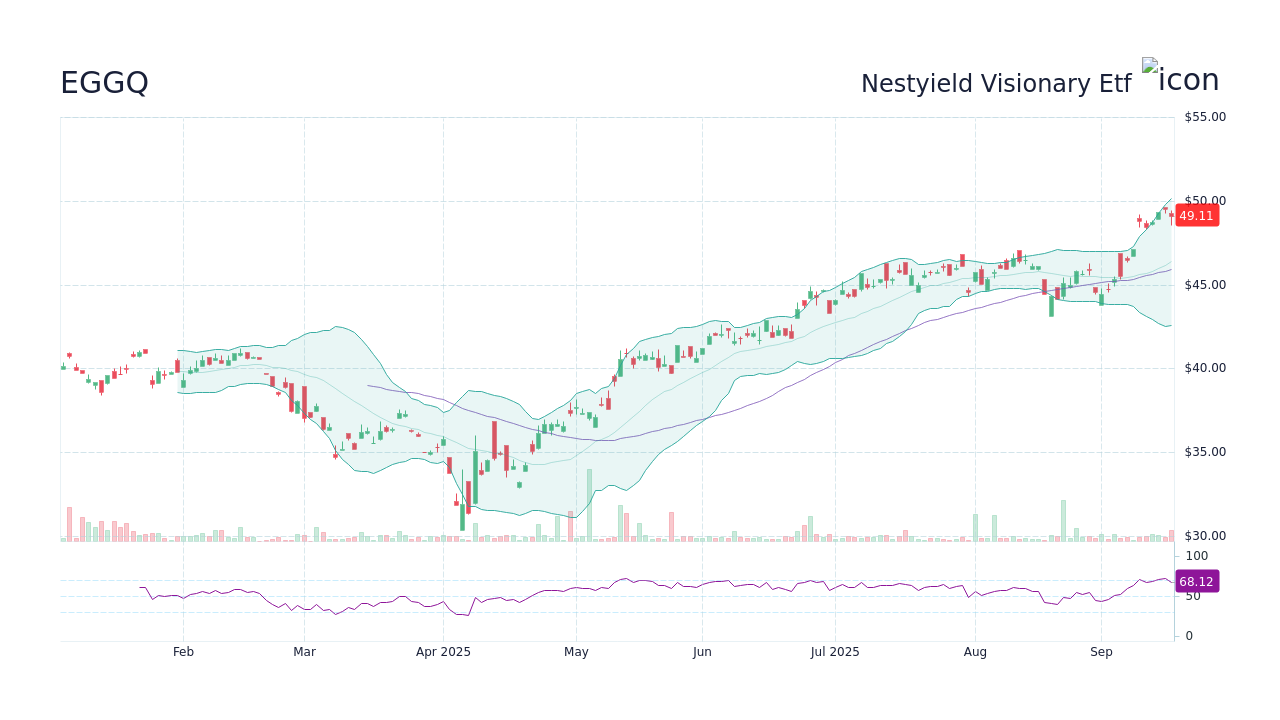Click the Jul 2025 date axis label
This screenshot has width=1280, height=720.
[835, 652]
